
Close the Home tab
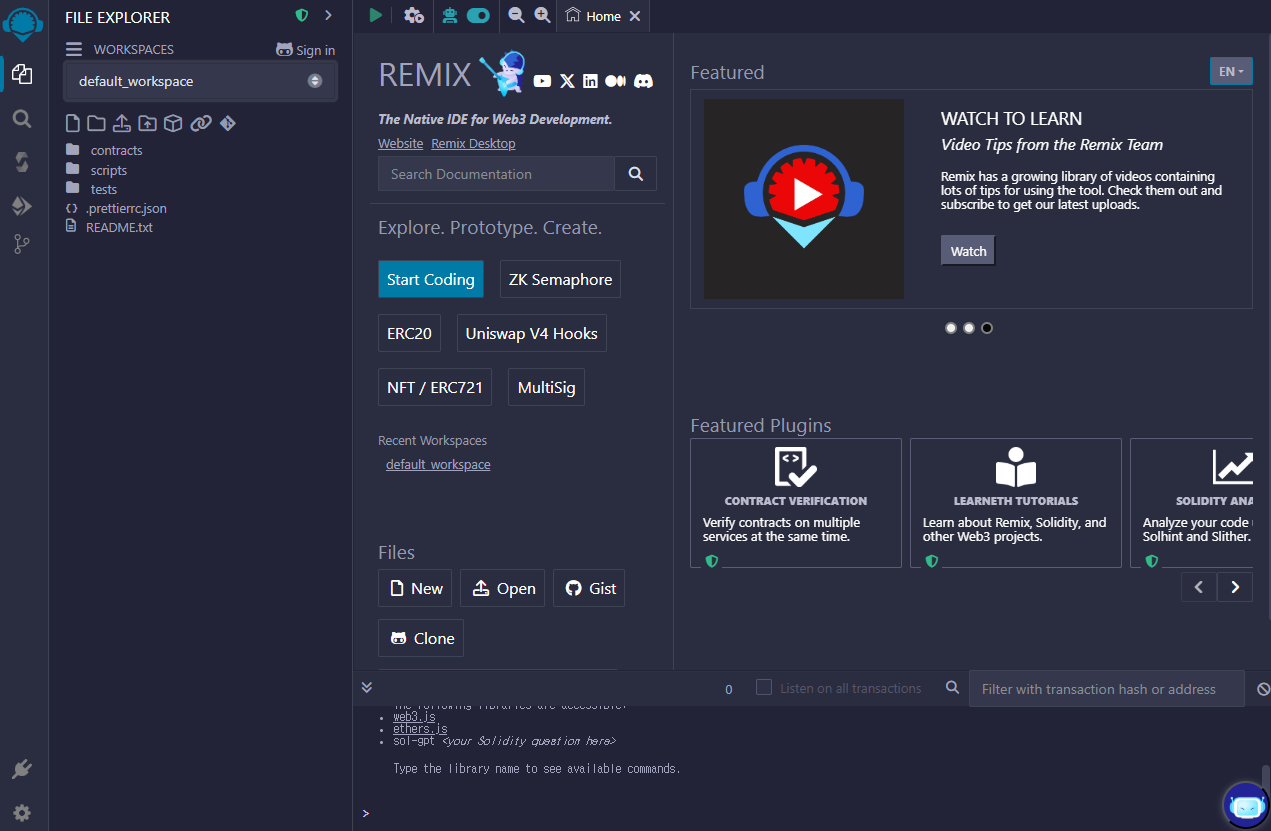tap(636, 16)
